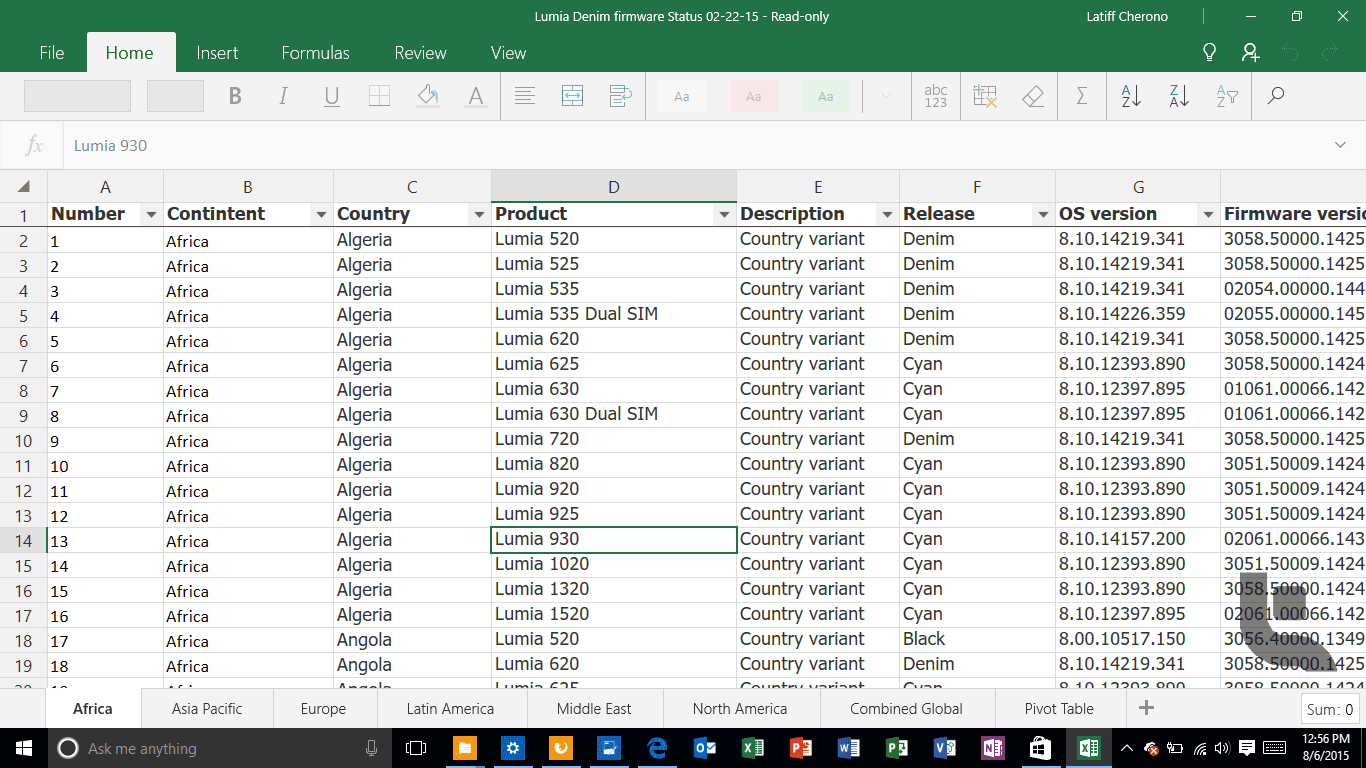The image size is (1366, 768).
Task: Sort descending Z to A
Action: tap(1179, 96)
